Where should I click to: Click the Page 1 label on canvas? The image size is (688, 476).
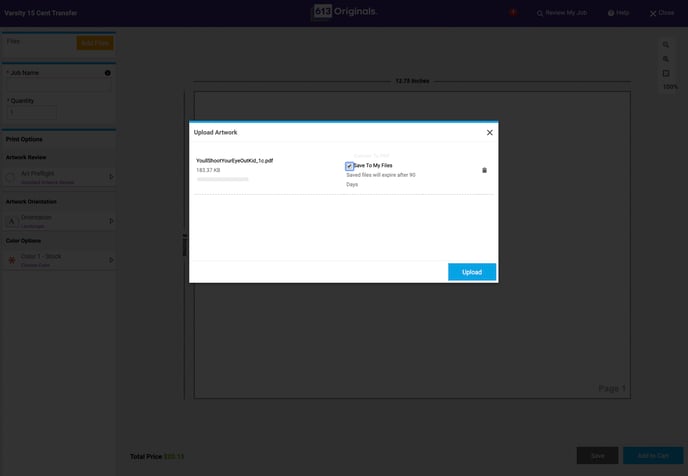point(612,389)
